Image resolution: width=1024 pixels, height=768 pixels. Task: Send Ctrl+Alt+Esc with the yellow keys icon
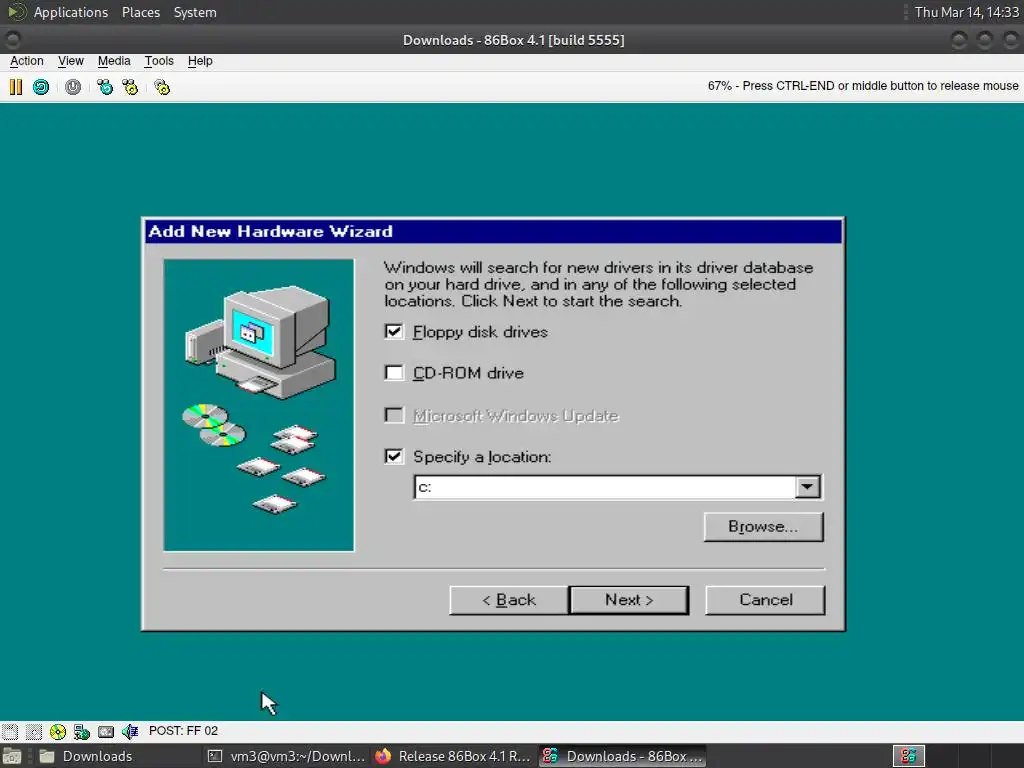pyautogui.click(x=131, y=87)
